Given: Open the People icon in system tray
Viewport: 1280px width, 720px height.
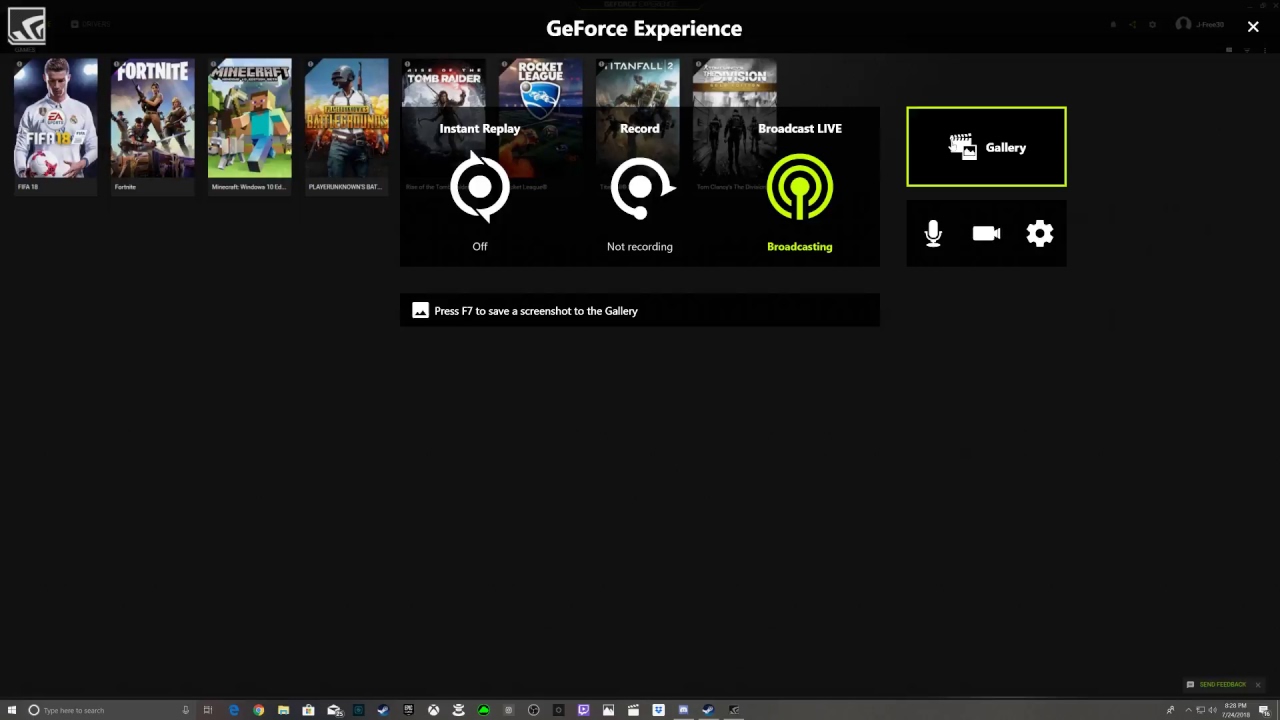Looking at the screenshot, I should tap(1170, 710).
